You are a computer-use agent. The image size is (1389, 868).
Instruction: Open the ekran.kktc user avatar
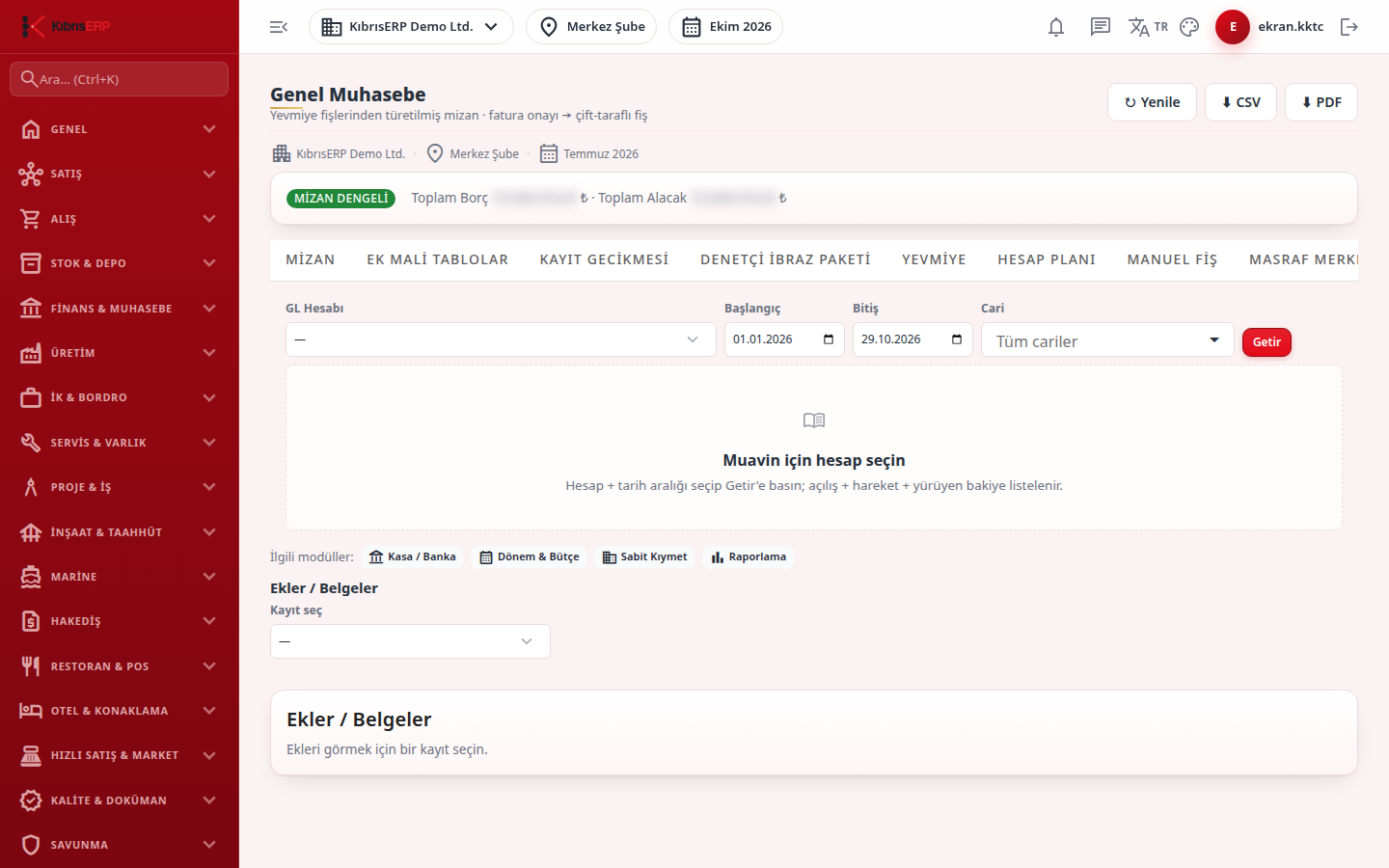pos(1233,27)
